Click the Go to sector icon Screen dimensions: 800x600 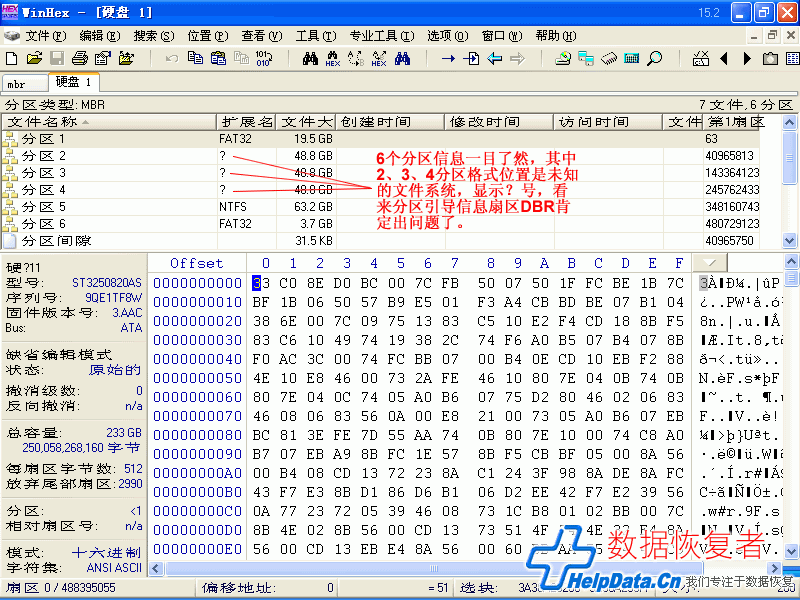coord(471,58)
